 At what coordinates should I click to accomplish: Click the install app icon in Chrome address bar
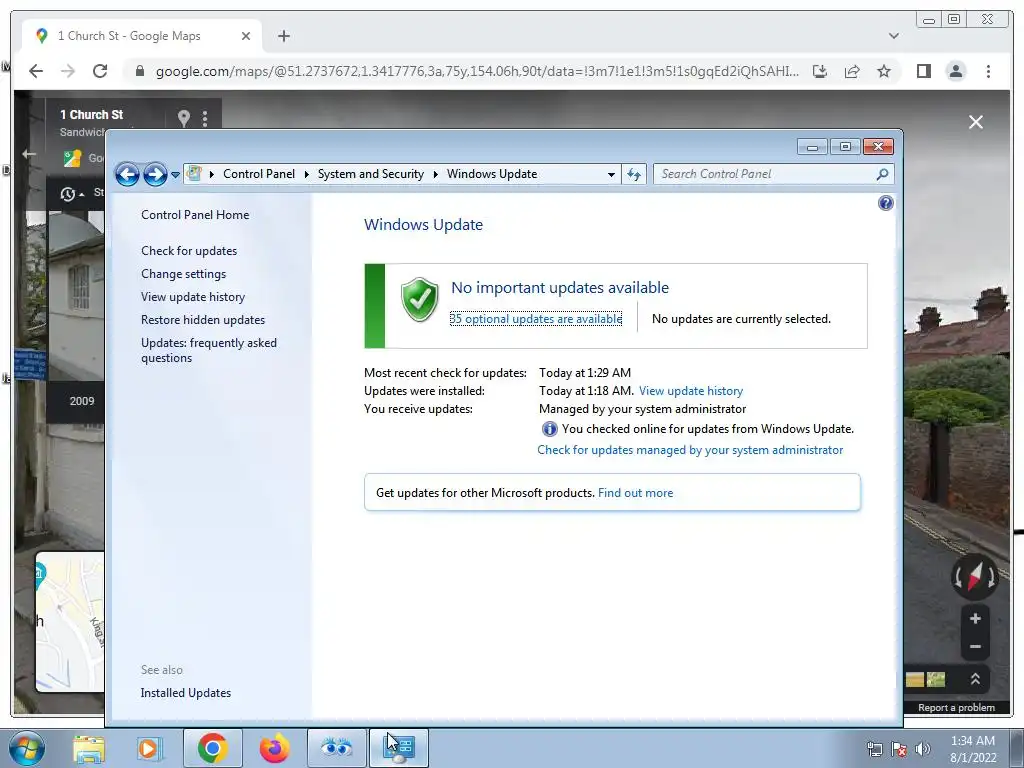click(x=820, y=71)
